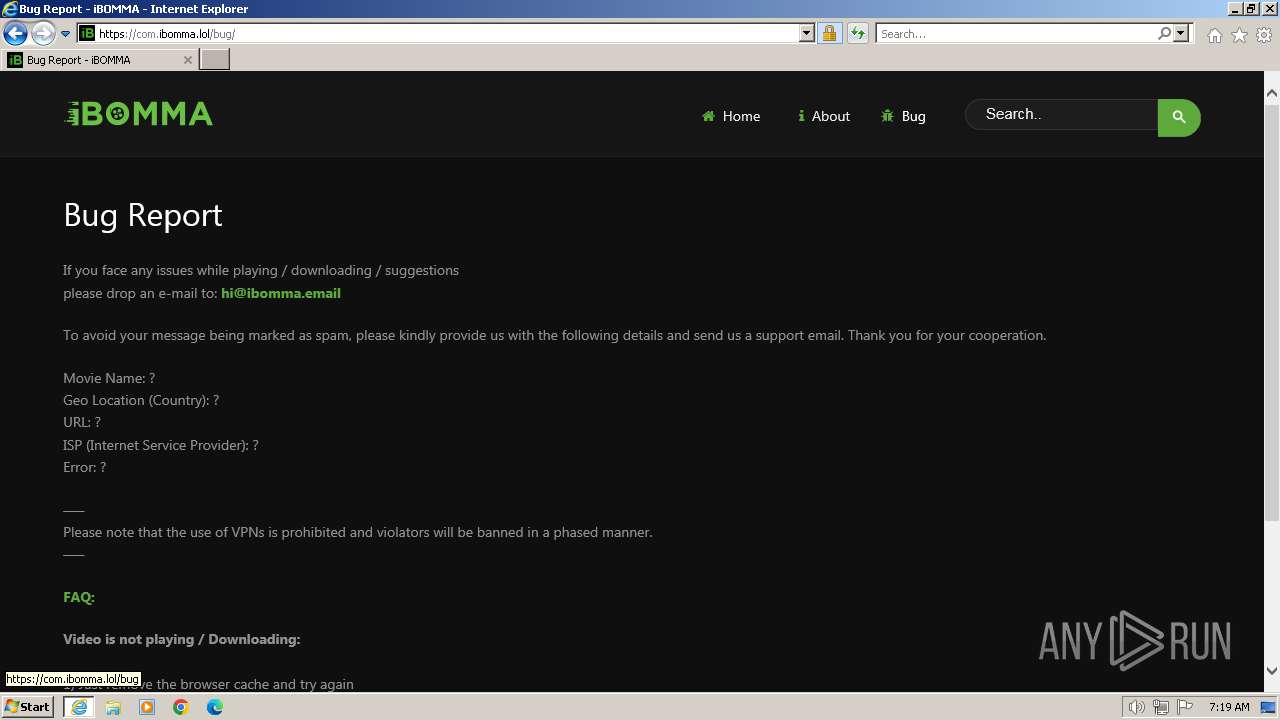Image resolution: width=1280 pixels, height=720 pixels.
Task: Open the IE Tools gear icon
Action: [1264, 35]
